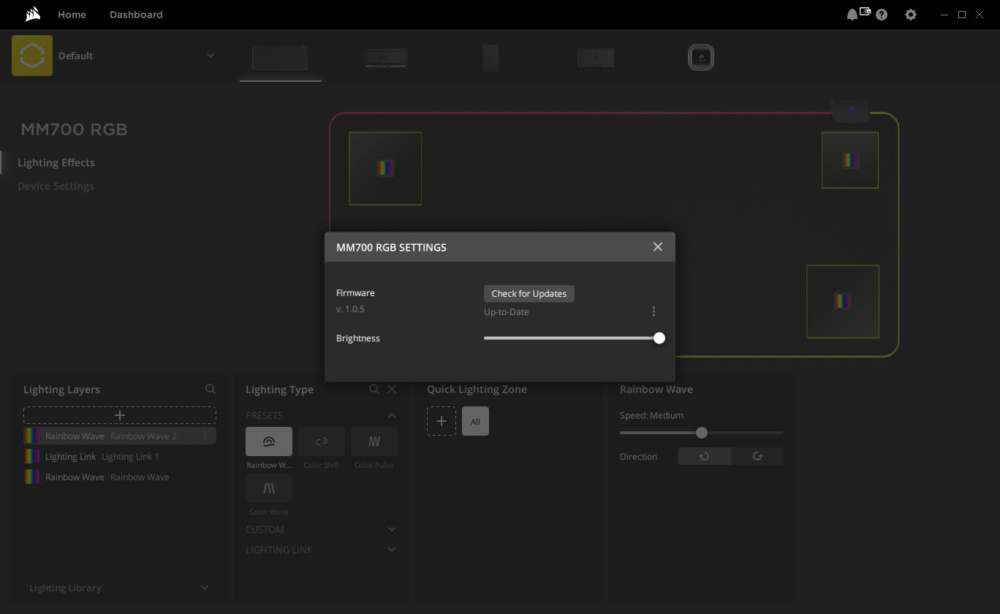Add a new lighting layer

click(120, 415)
